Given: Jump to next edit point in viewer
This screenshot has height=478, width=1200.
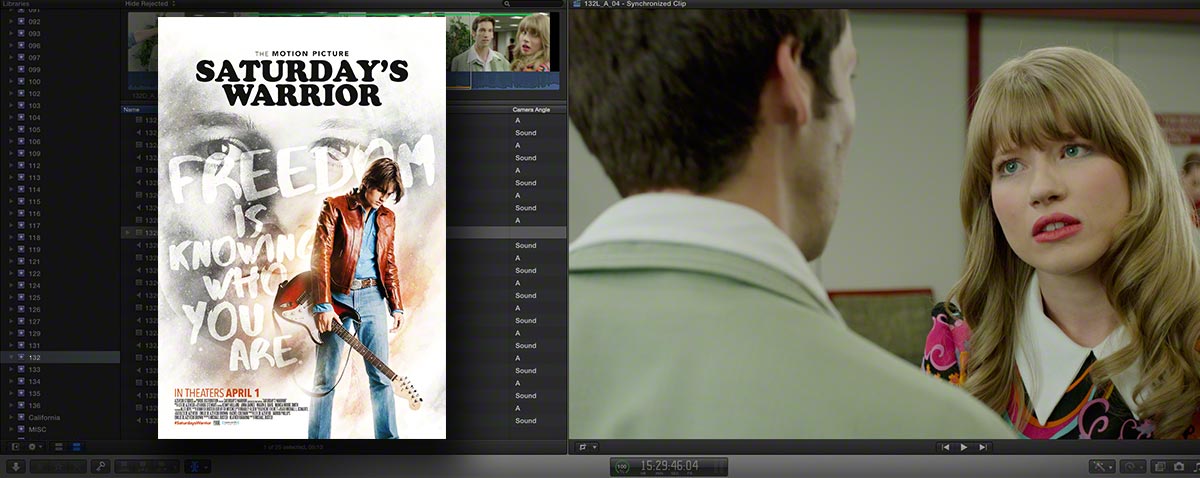Looking at the screenshot, I should pyautogui.click(x=983, y=447).
